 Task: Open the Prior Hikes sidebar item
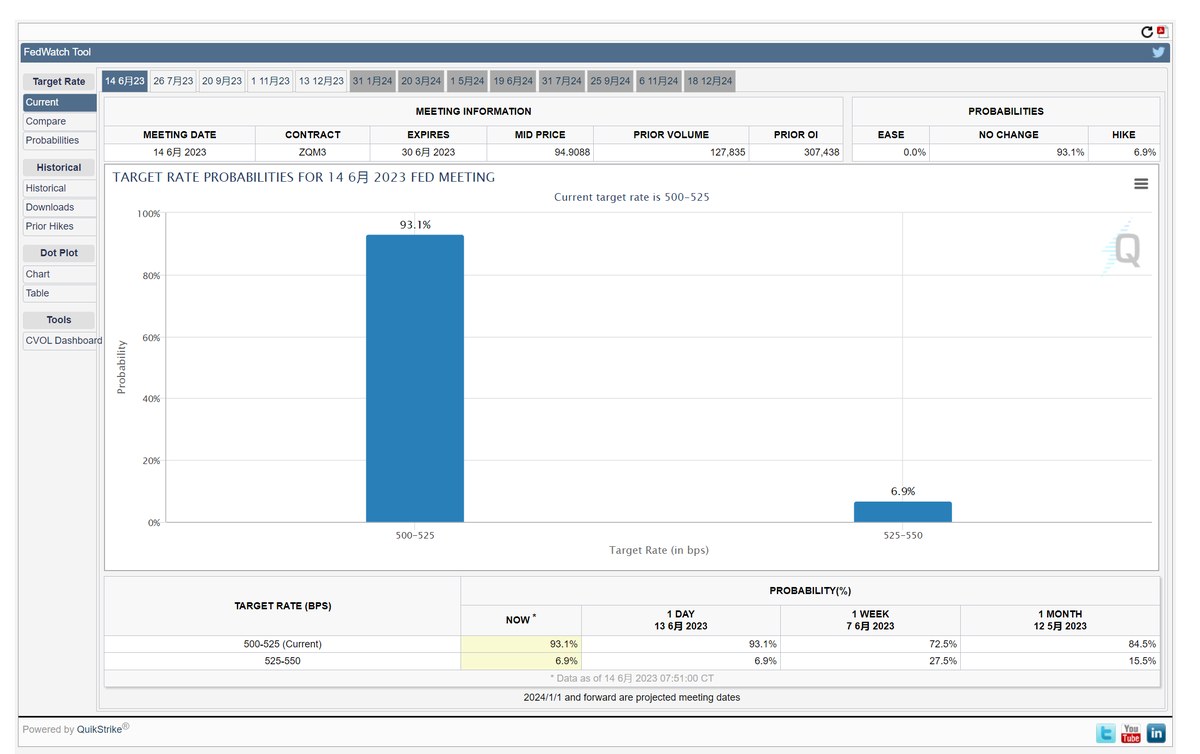[60, 226]
